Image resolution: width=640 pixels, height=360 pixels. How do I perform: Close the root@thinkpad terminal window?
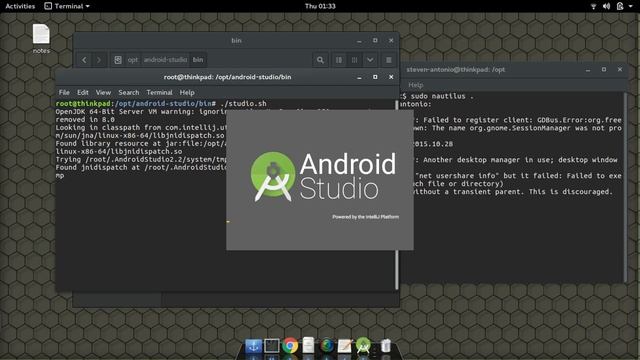pyautogui.click(x=391, y=77)
